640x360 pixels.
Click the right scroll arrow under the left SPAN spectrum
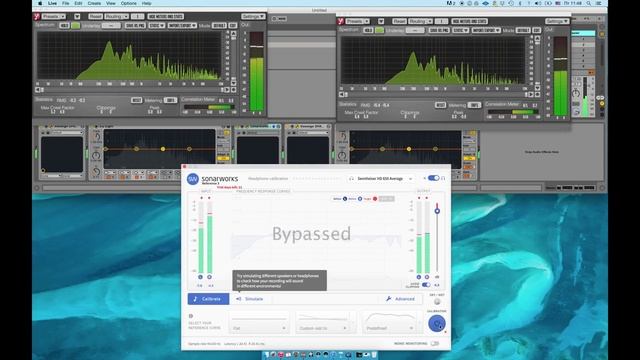pos(227,90)
